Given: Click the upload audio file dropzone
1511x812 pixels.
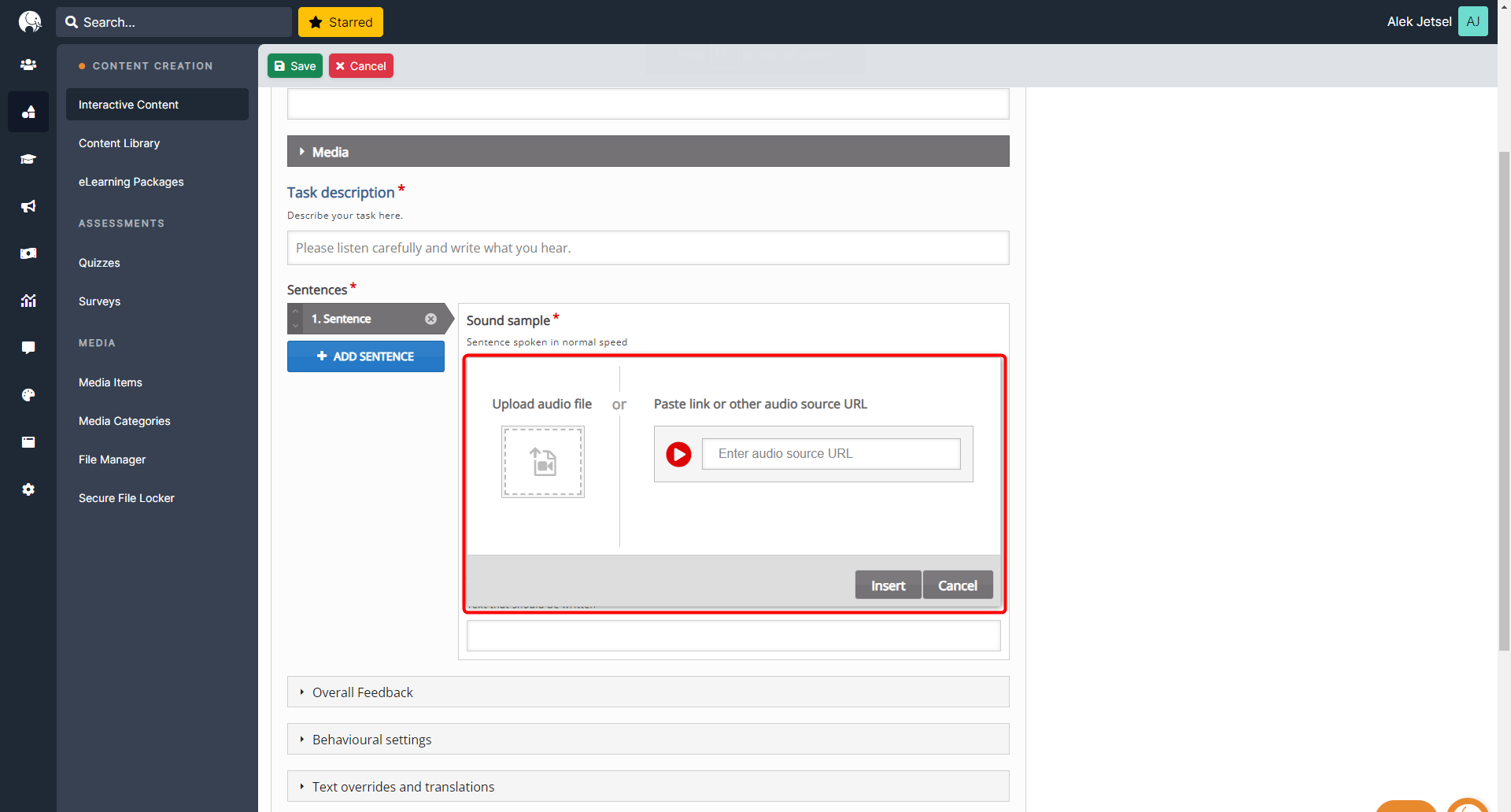Looking at the screenshot, I should (x=543, y=462).
